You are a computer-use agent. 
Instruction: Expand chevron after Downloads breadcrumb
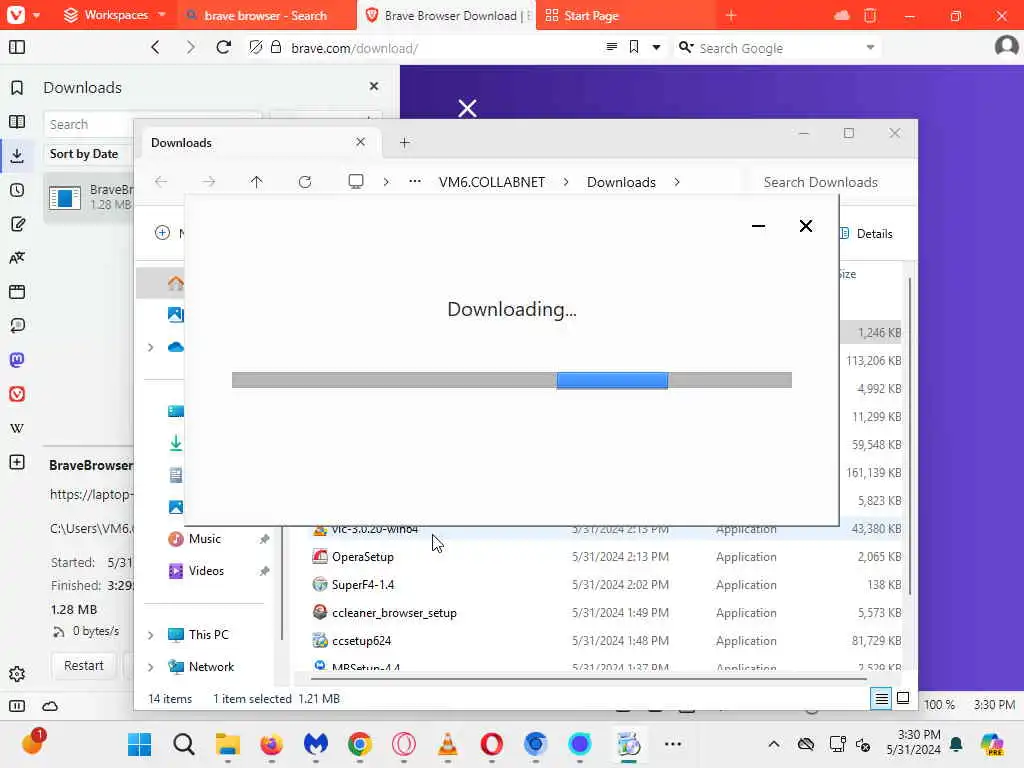[x=677, y=182]
